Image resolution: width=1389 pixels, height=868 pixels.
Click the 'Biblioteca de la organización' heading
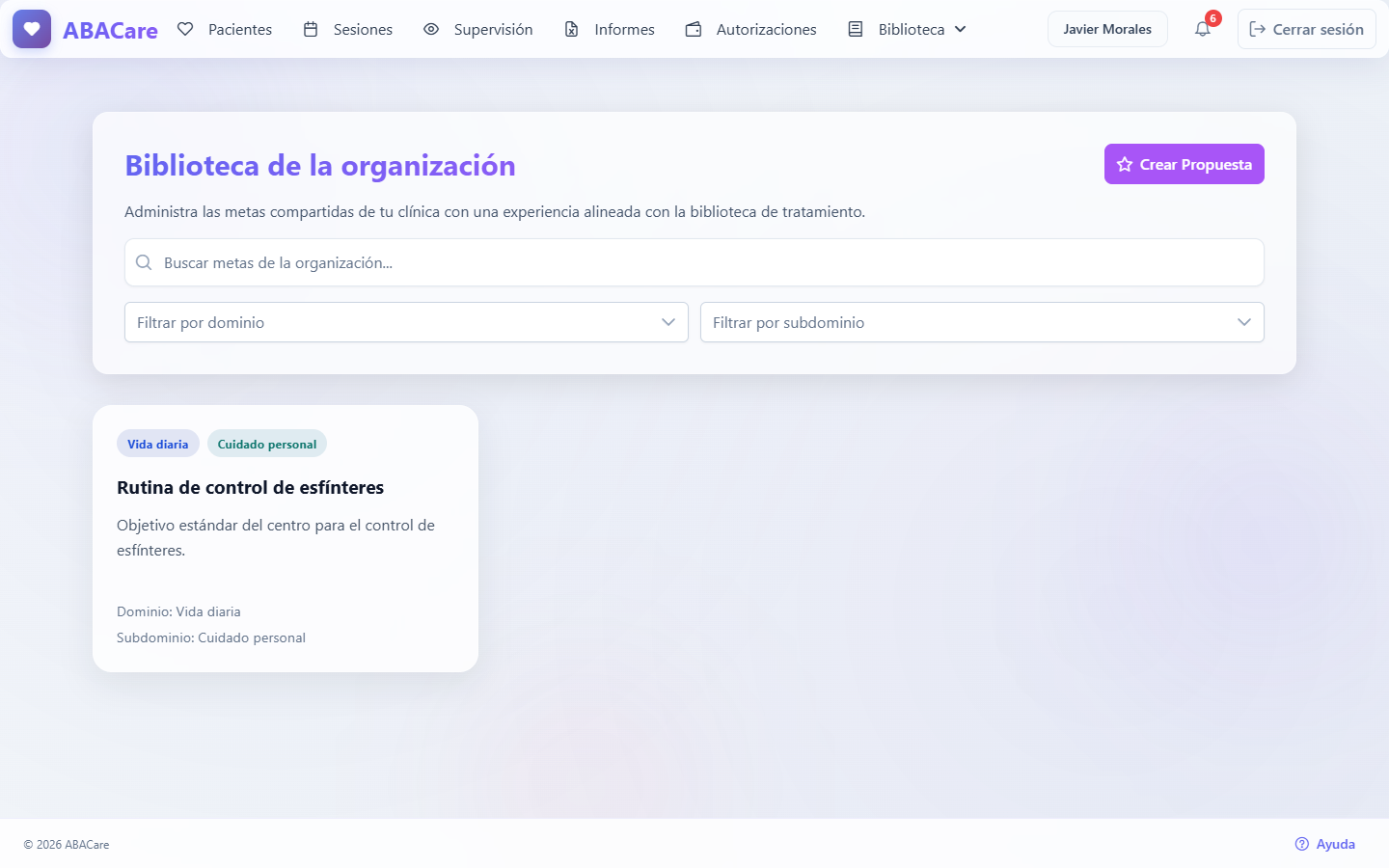(x=320, y=166)
